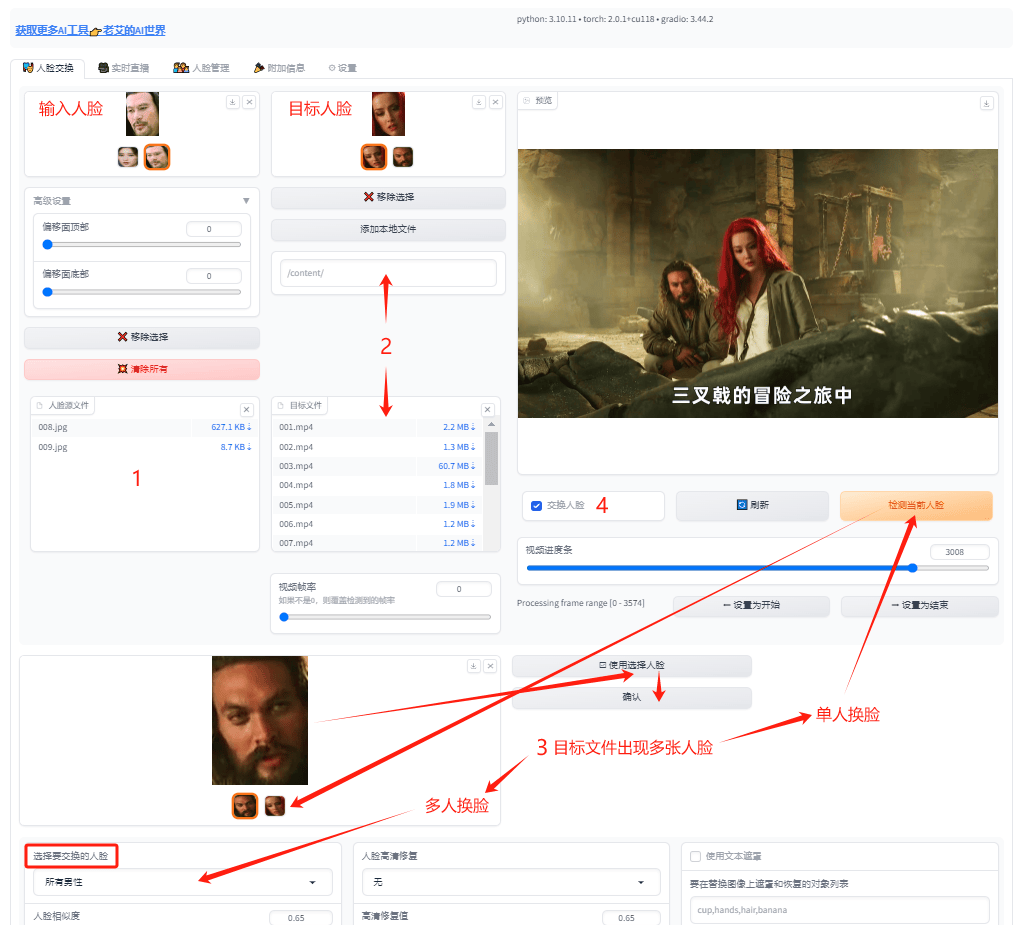Download file 003.mp4 via its size link
1024x925 pixels.
[x=457, y=466]
